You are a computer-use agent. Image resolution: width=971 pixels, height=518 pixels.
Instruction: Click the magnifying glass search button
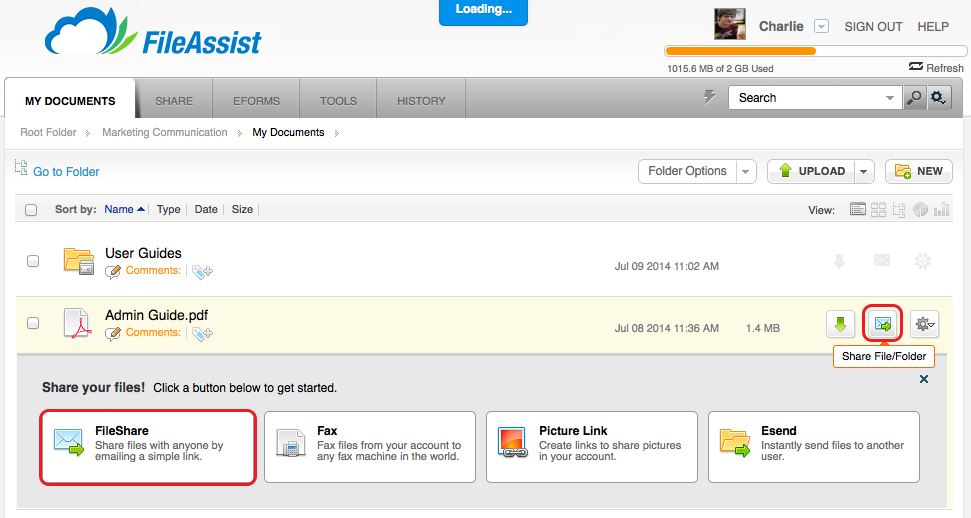point(914,98)
